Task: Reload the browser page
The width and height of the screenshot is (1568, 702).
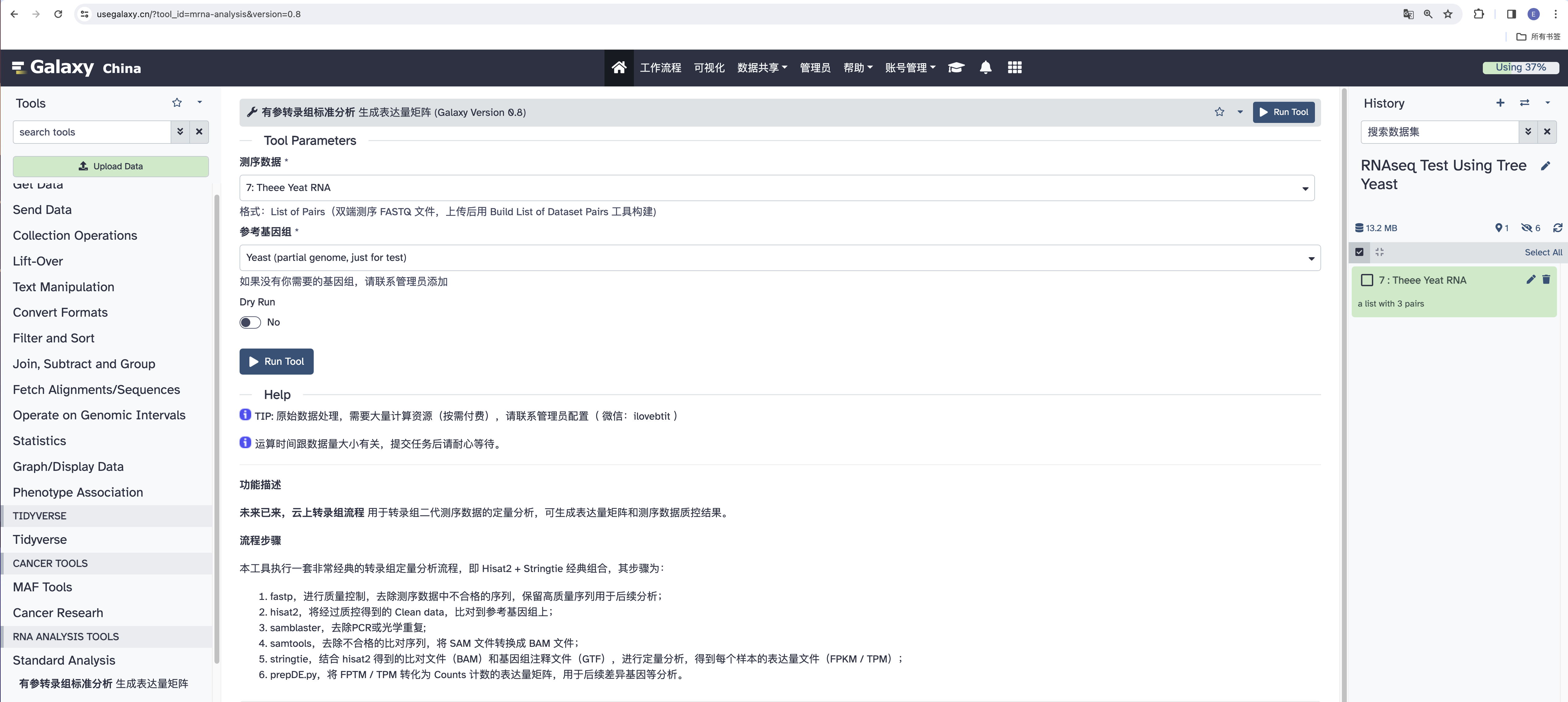Action: pos(58,14)
